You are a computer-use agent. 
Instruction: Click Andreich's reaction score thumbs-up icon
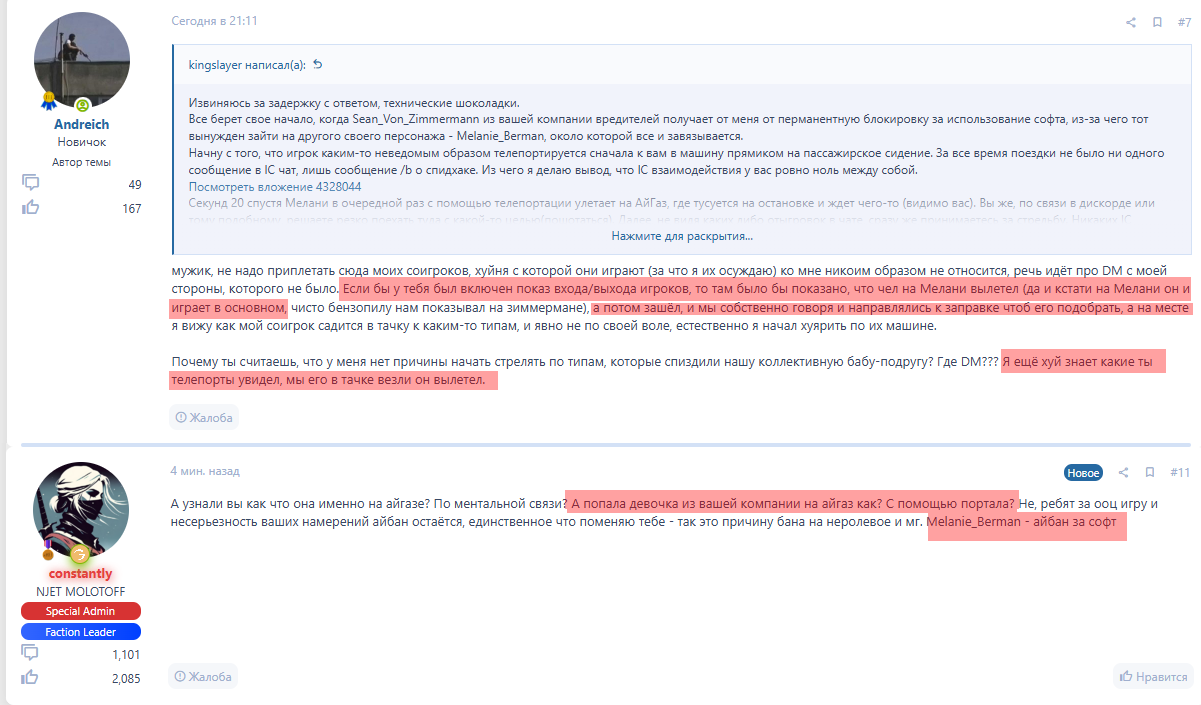click(x=30, y=208)
